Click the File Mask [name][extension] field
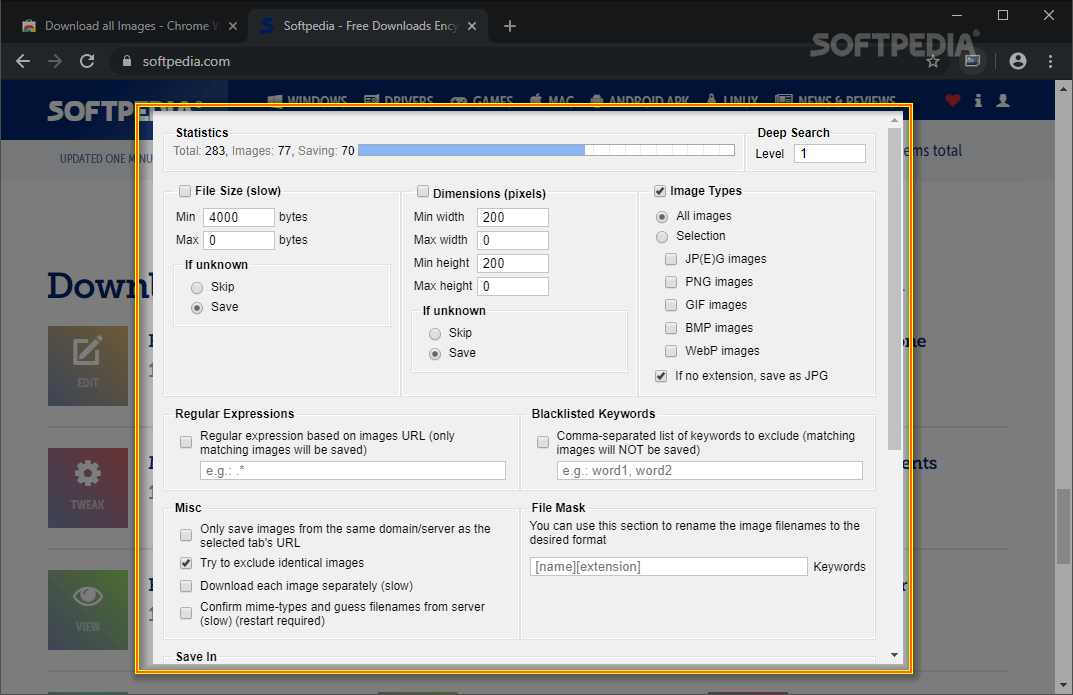 coord(669,566)
